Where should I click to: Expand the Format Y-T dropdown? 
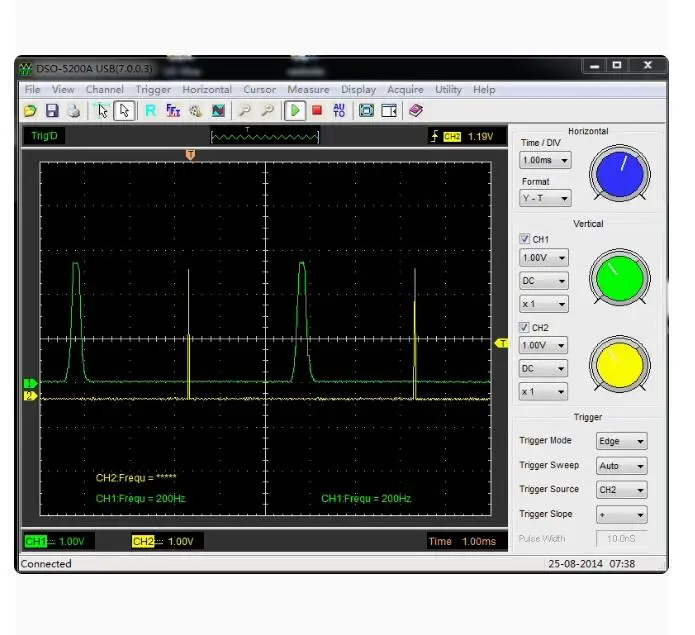[545, 198]
